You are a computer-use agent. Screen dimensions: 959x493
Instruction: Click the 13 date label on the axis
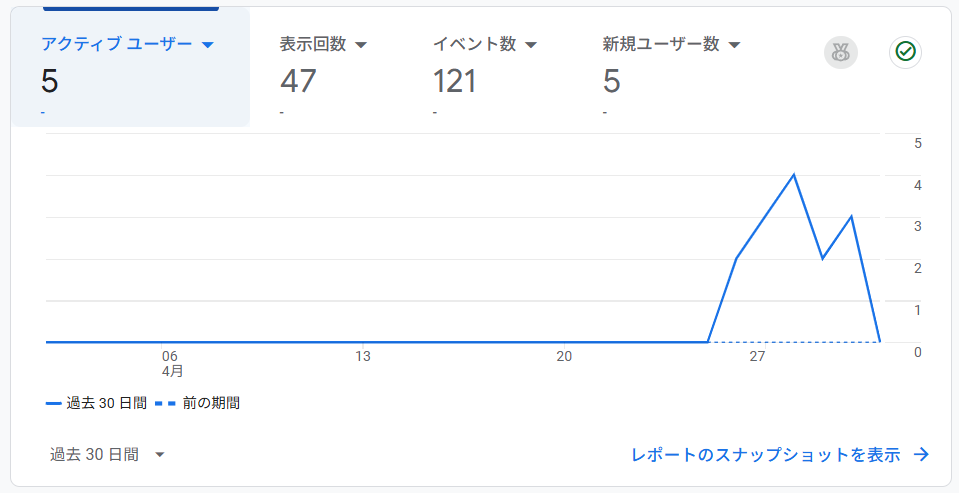click(x=363, y=356)
